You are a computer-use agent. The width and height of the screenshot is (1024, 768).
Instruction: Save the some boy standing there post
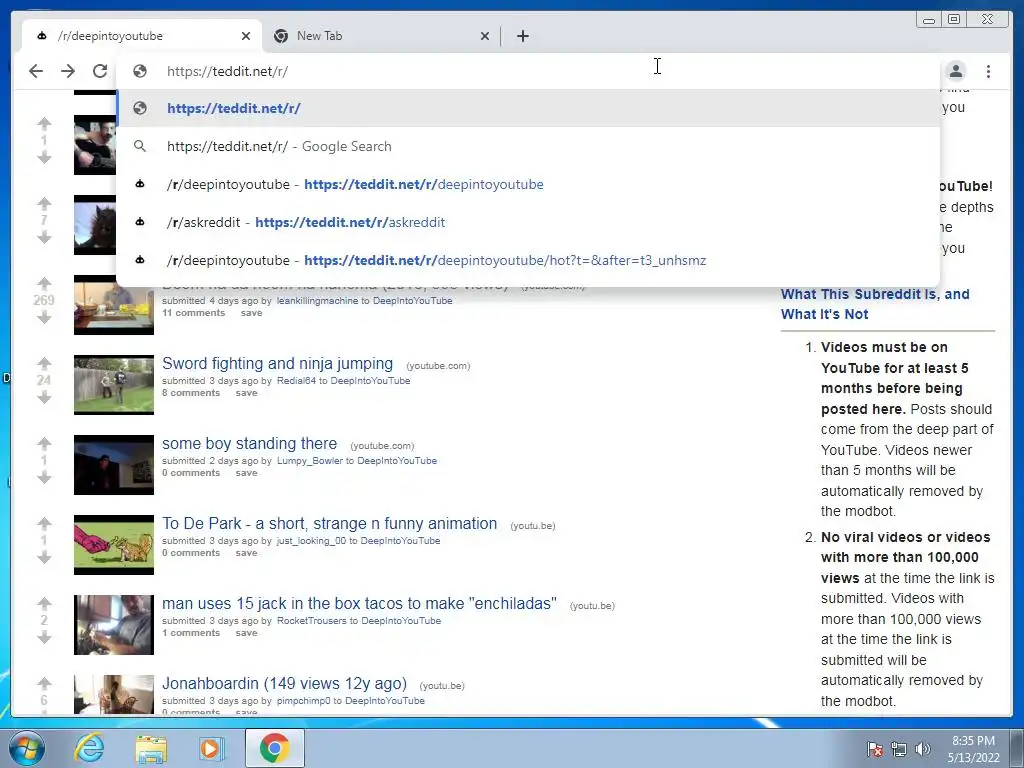[x=246, y=473]
